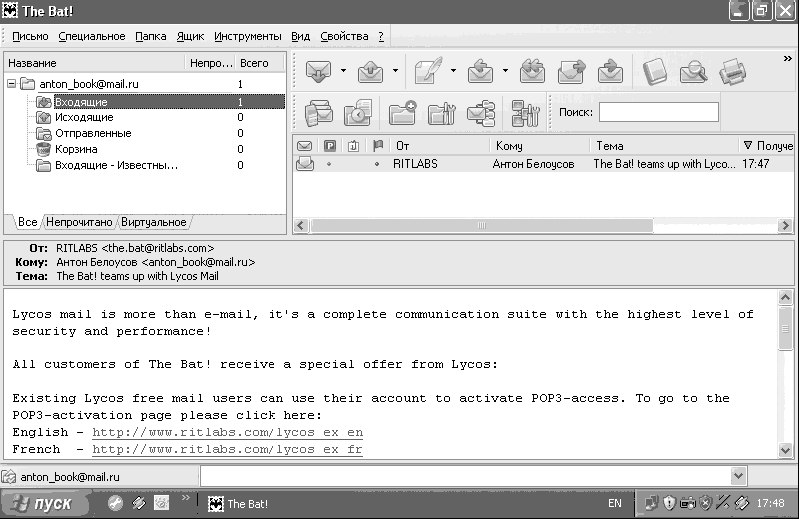799x519 pixels.
Task: Click the reply to message icon
Action: point(480,71)
